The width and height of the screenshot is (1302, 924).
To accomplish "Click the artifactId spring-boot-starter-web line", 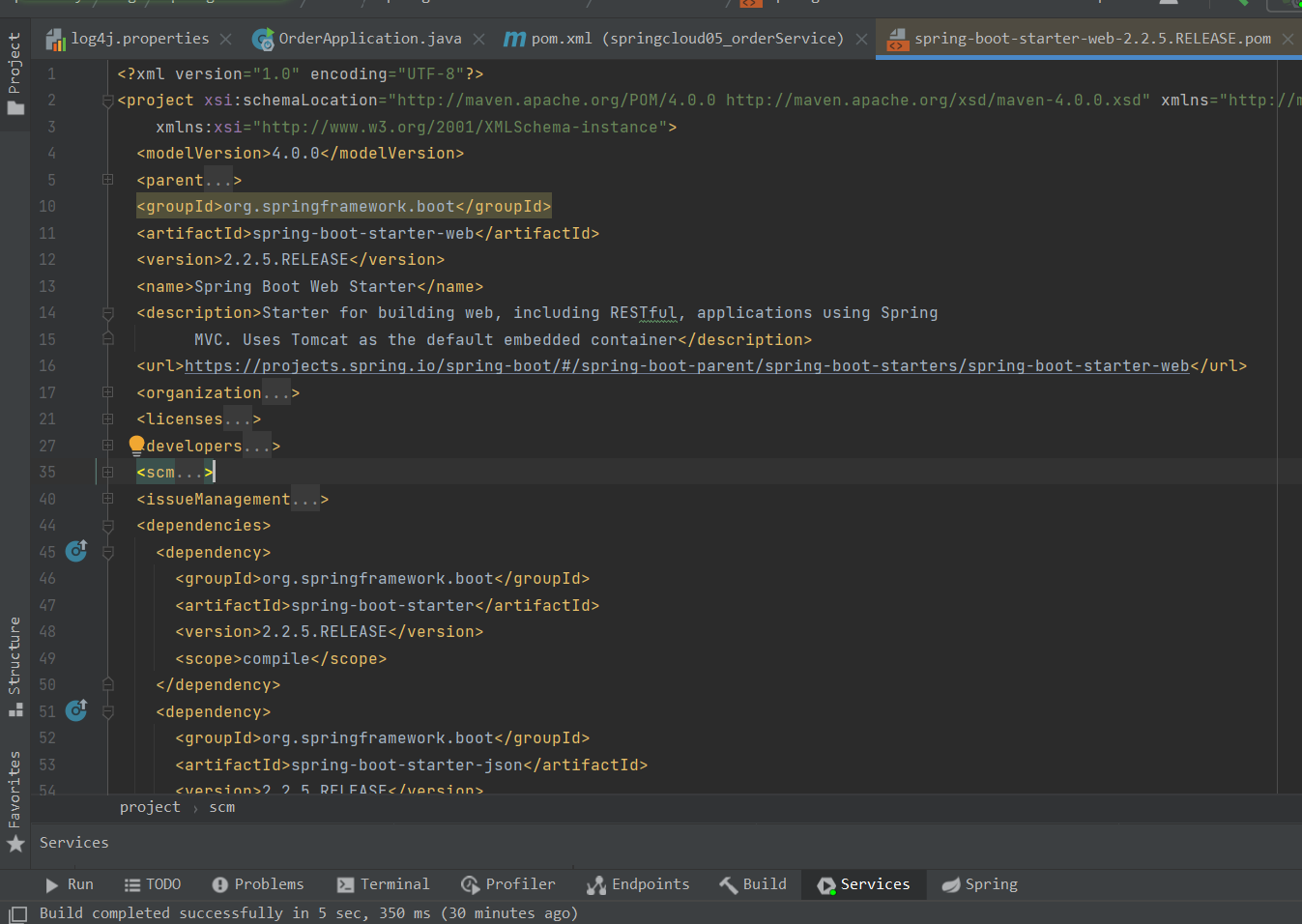I will [x=367, y=234].
